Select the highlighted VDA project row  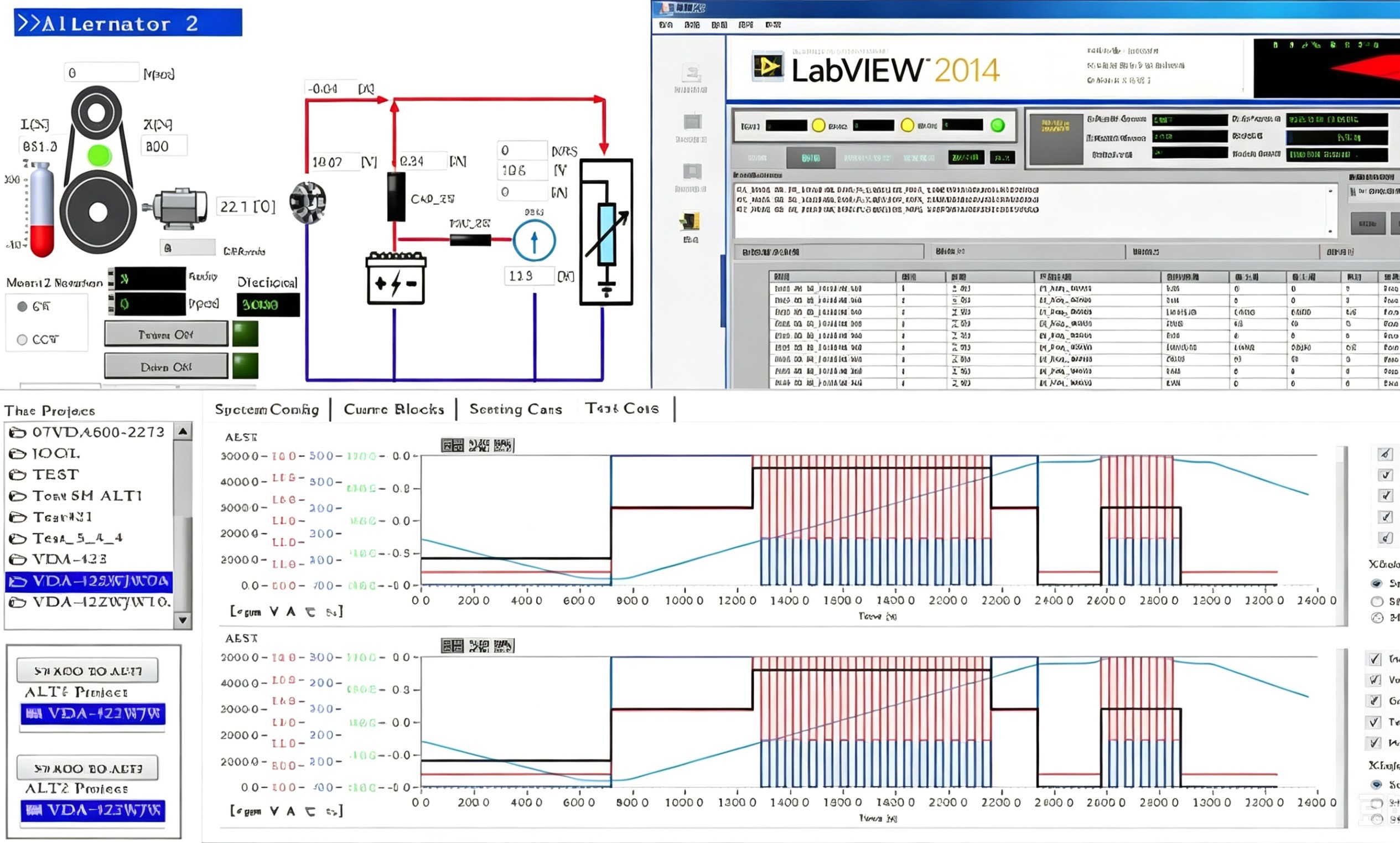tap(89, 581)
